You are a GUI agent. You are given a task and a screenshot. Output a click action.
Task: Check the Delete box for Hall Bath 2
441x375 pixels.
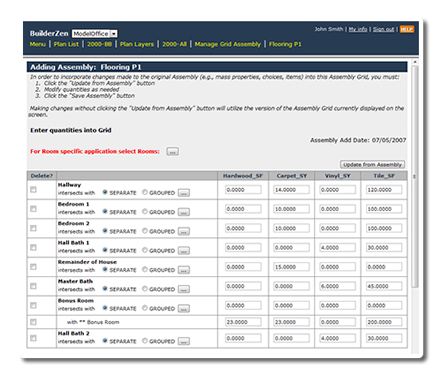point(33,338)
